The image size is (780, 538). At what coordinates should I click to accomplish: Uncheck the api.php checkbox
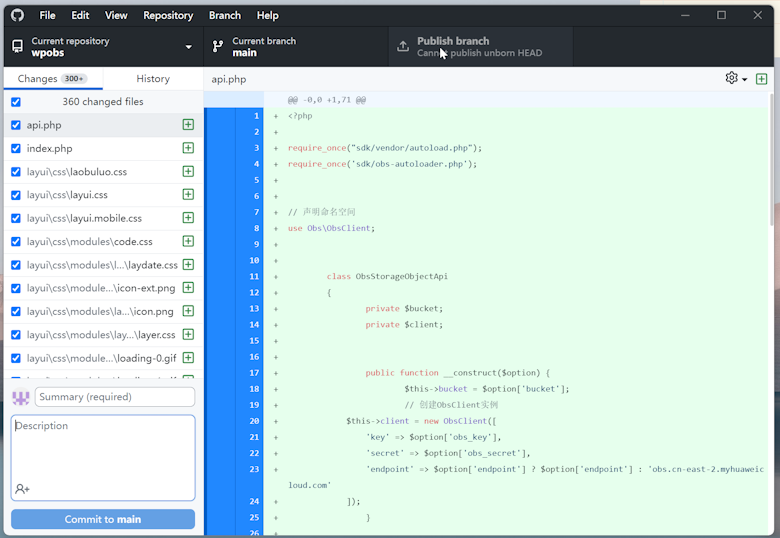[16, 125]
